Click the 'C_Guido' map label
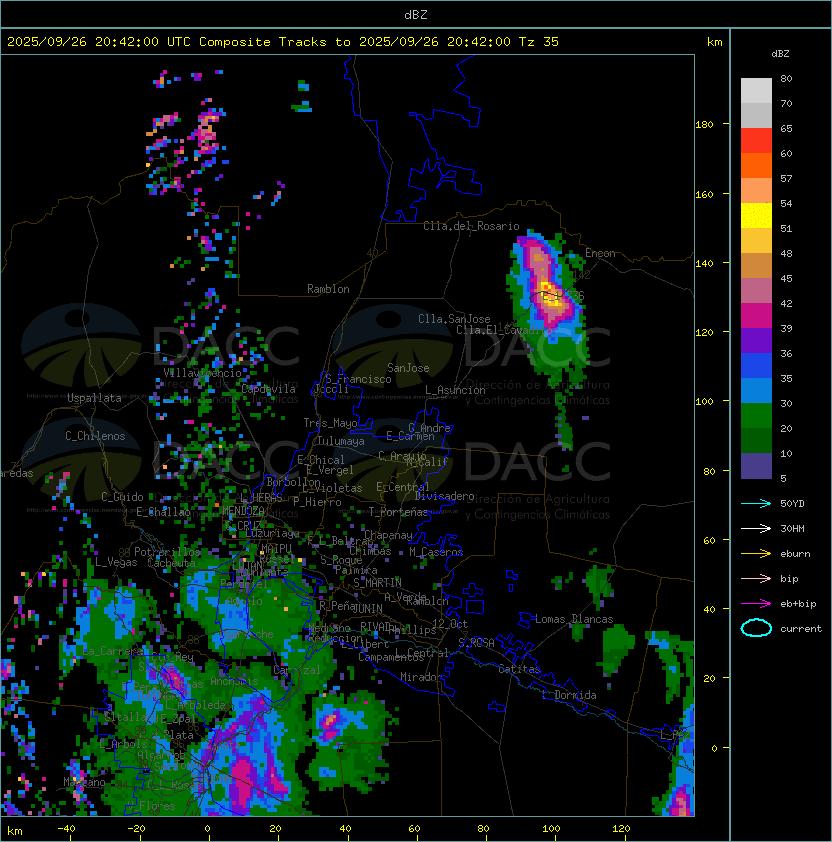 (x=122, y=497)
